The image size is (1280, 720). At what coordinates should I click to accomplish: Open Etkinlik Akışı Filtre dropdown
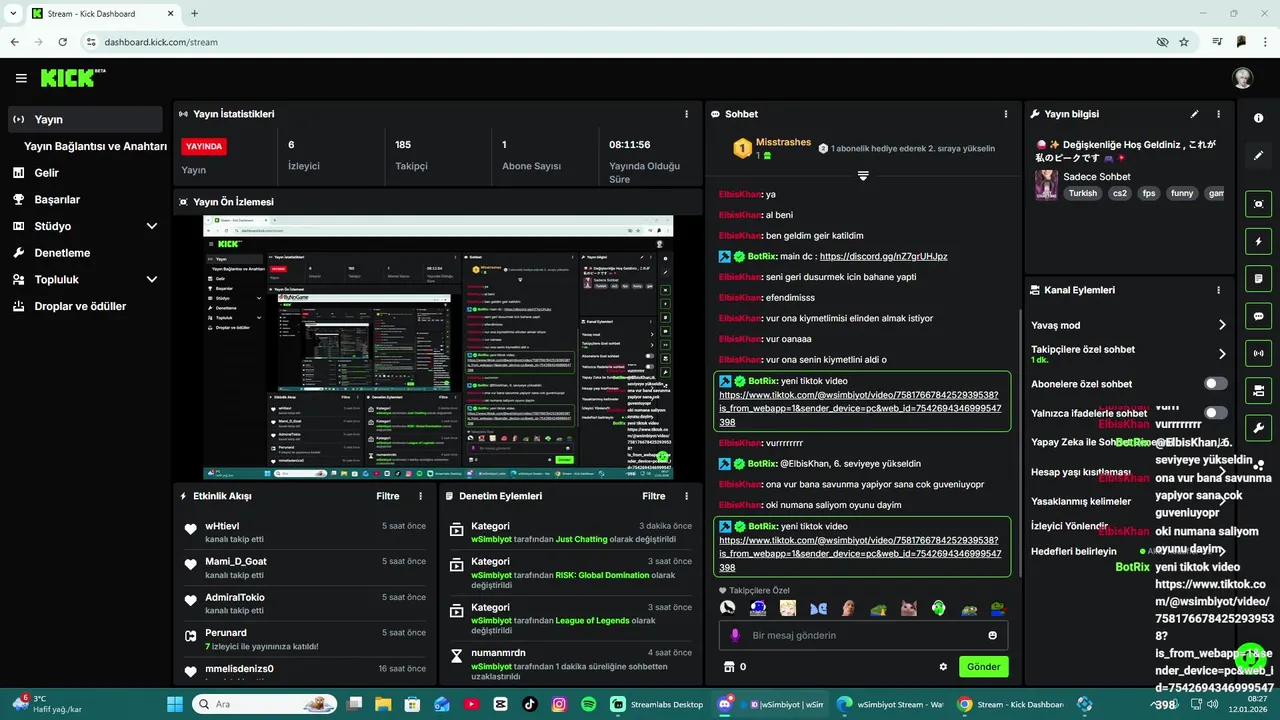[388, 496]
